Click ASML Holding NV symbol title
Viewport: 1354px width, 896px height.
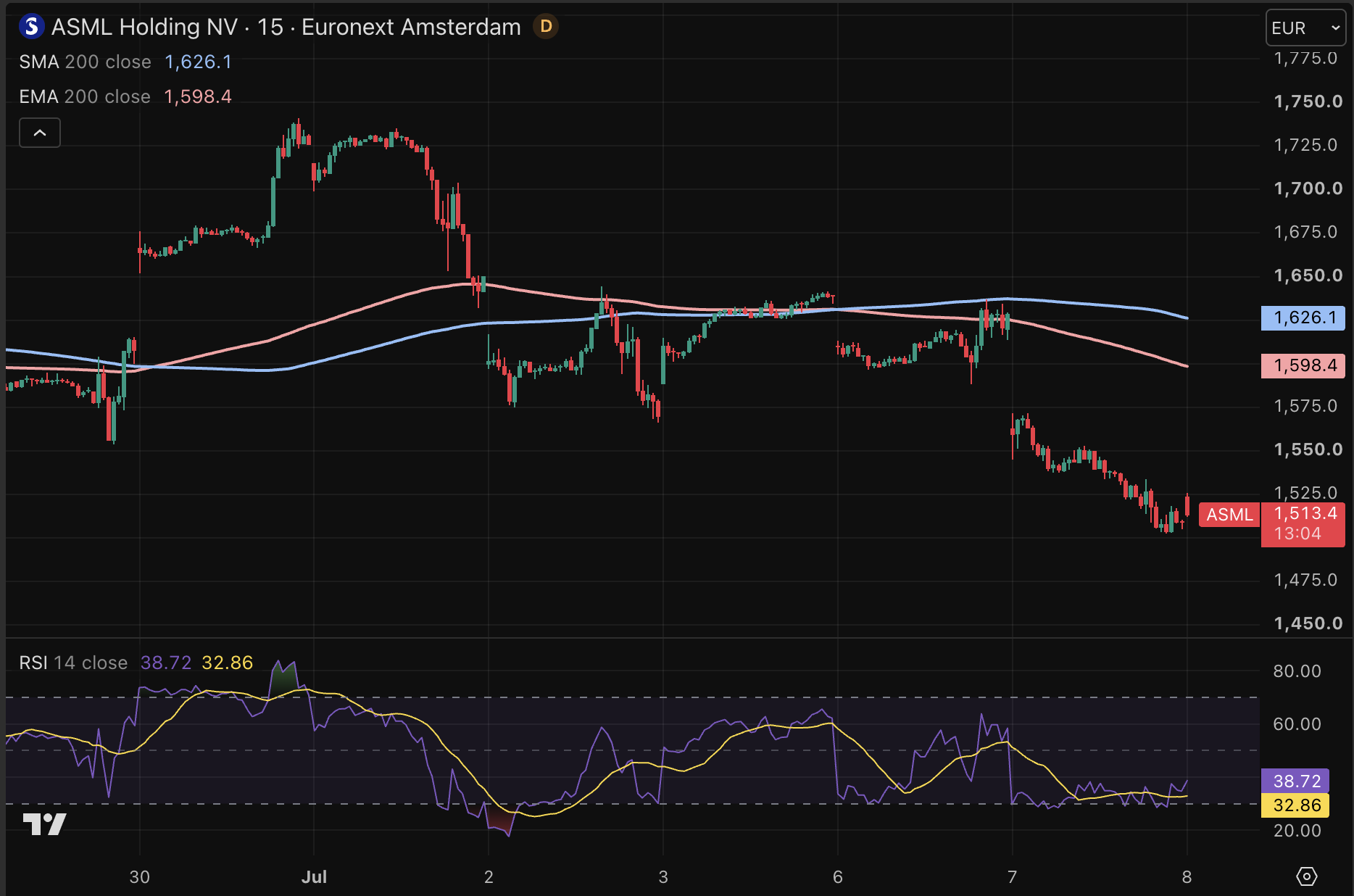tap(145, 27)
